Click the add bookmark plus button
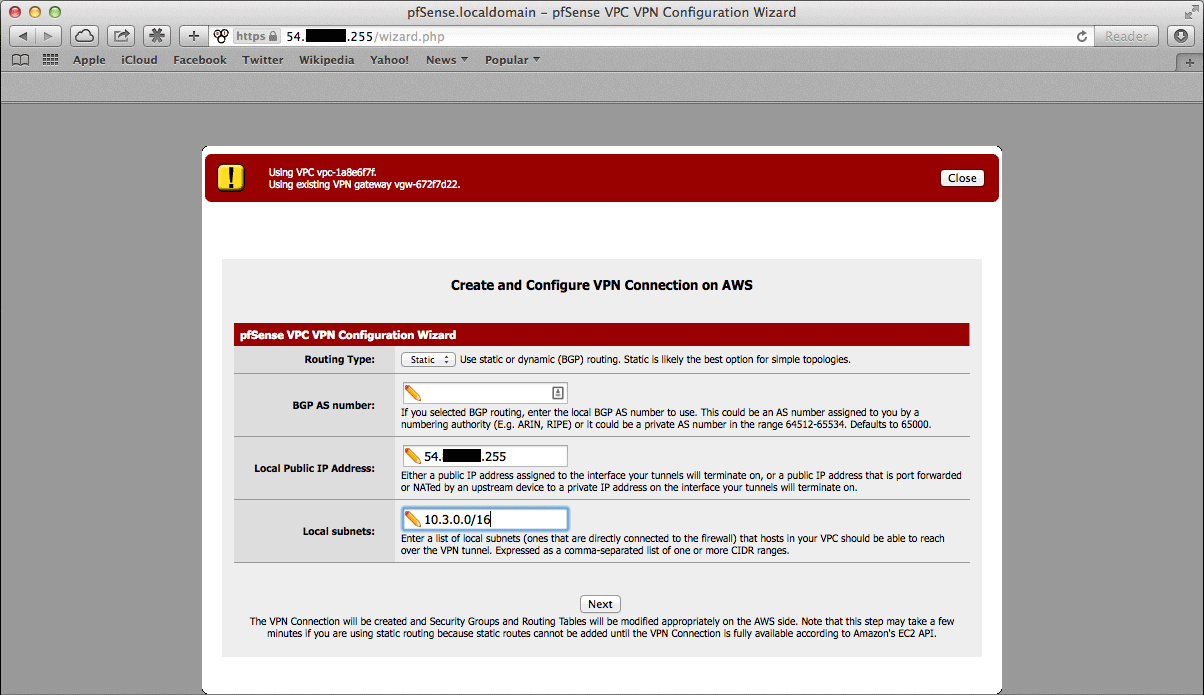The height and width of the screenshot is (695, 1204). [x=194, y=36]
